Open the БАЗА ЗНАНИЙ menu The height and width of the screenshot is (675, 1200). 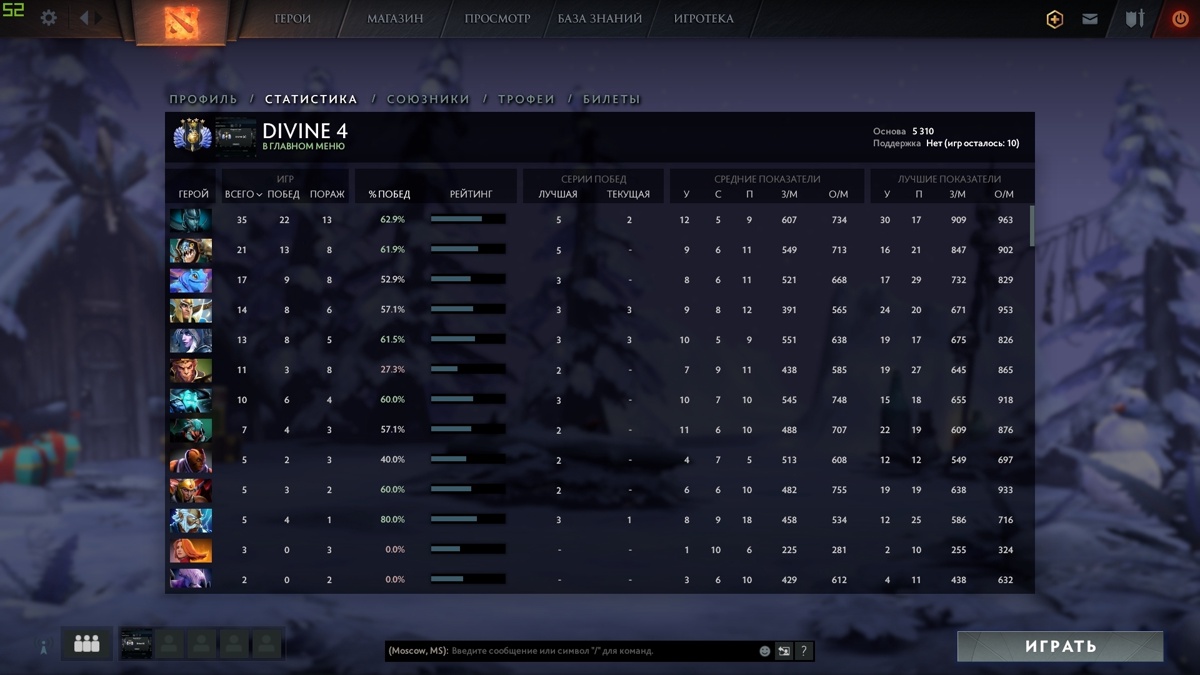click(x=600, y=19)
